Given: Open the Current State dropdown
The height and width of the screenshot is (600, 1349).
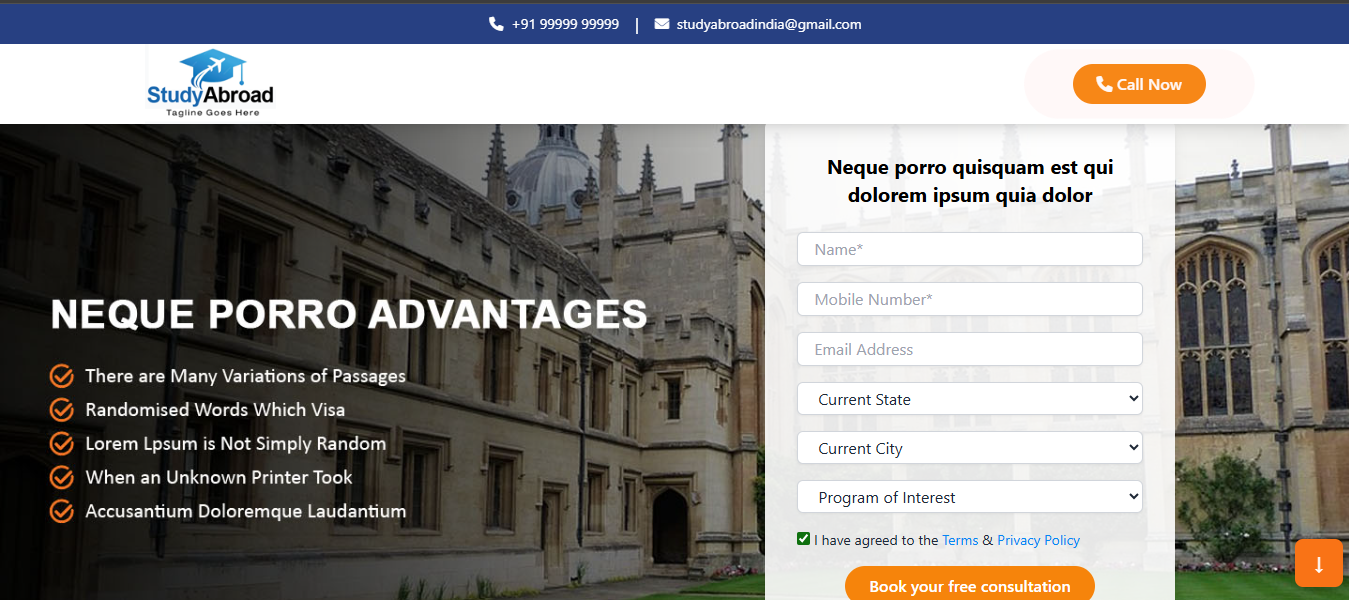Looking at the screenshot, I should [x=969, y=399].
